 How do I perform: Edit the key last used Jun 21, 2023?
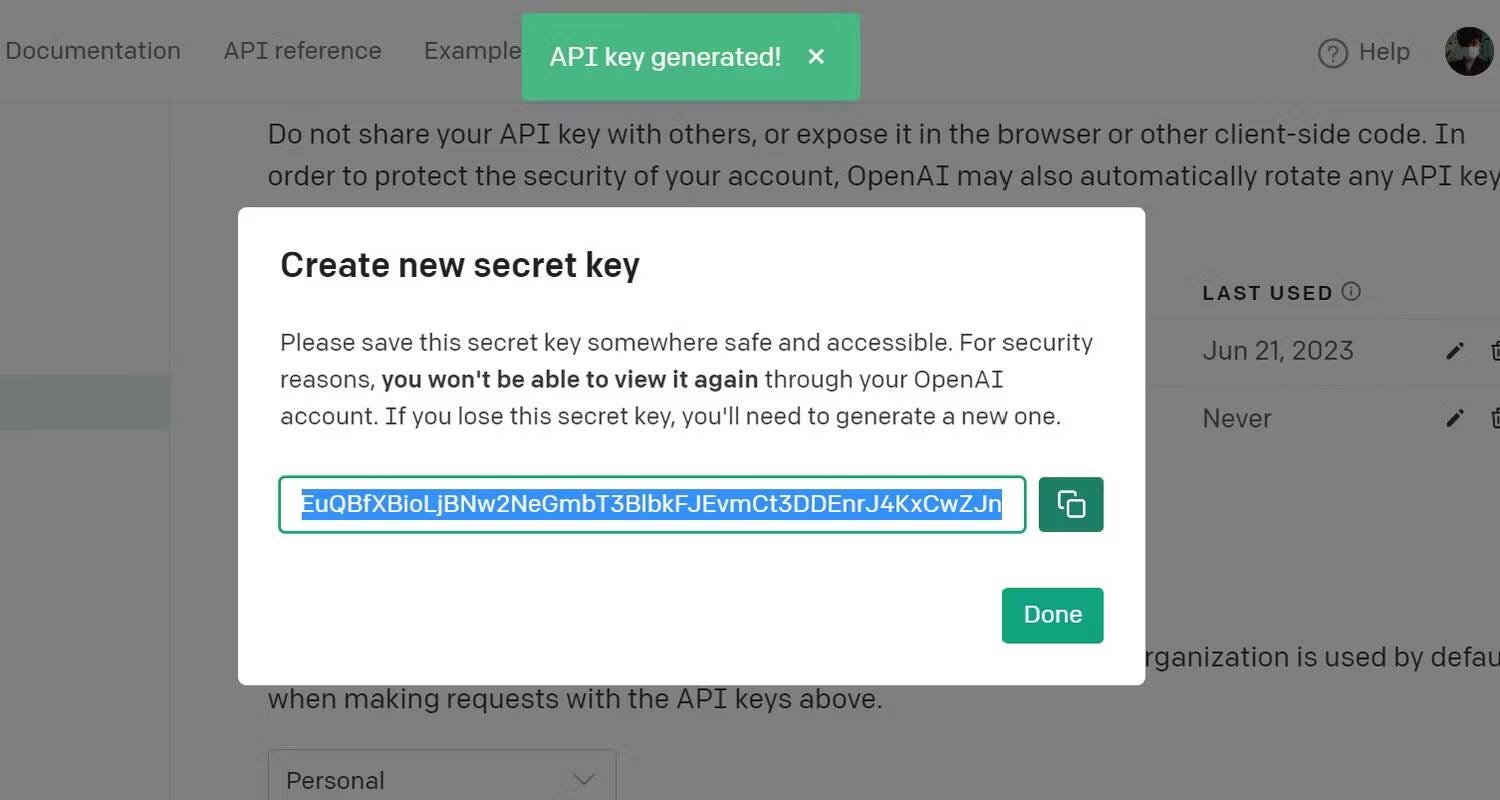click(x=1455, y=351)
